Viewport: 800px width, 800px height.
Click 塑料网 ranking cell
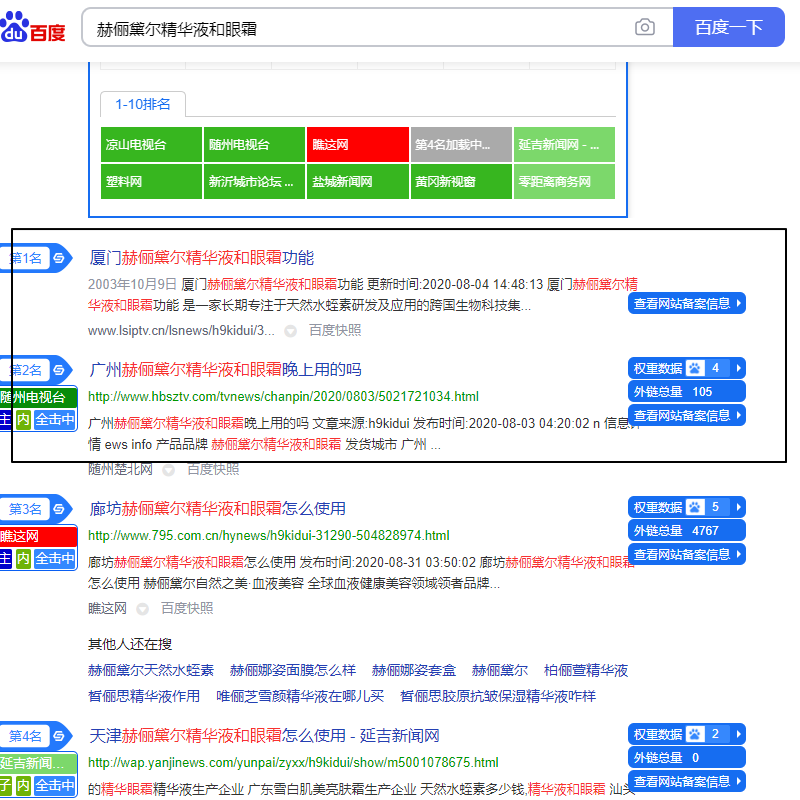click(152, 181)
